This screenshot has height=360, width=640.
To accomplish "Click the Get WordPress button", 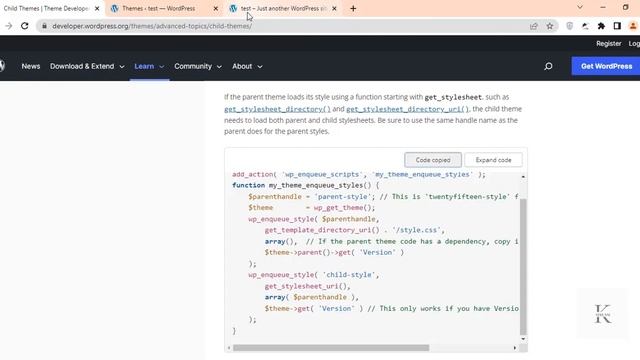I will (606, 66).
